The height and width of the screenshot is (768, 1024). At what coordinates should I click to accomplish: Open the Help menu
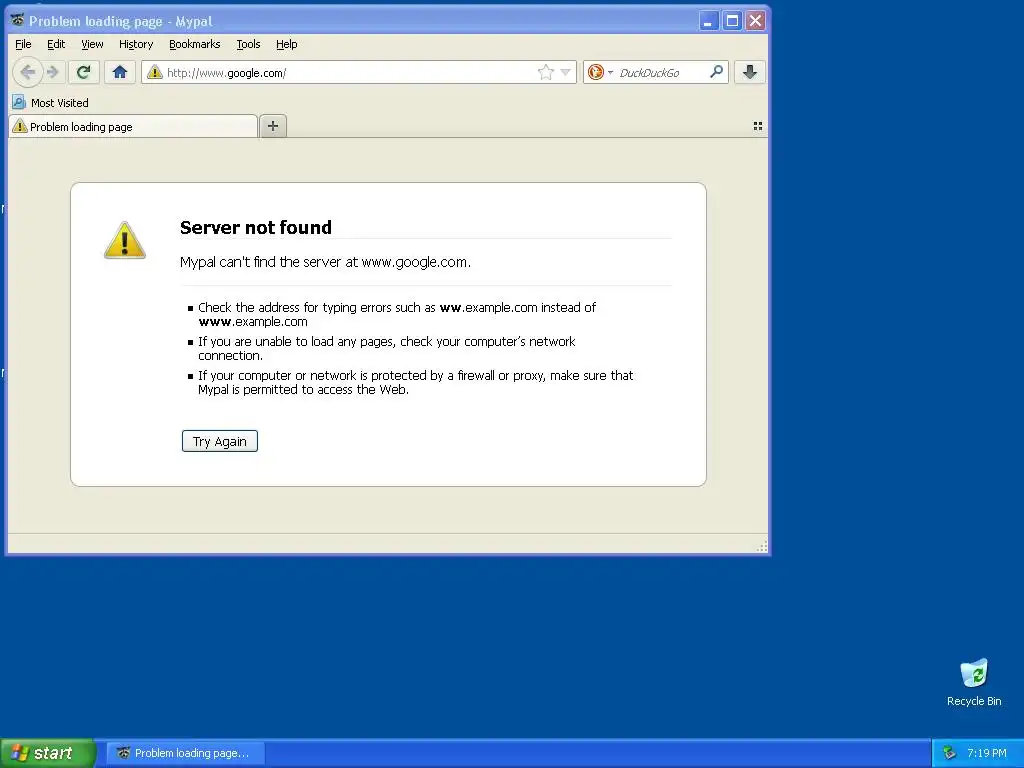coord(287,44)
